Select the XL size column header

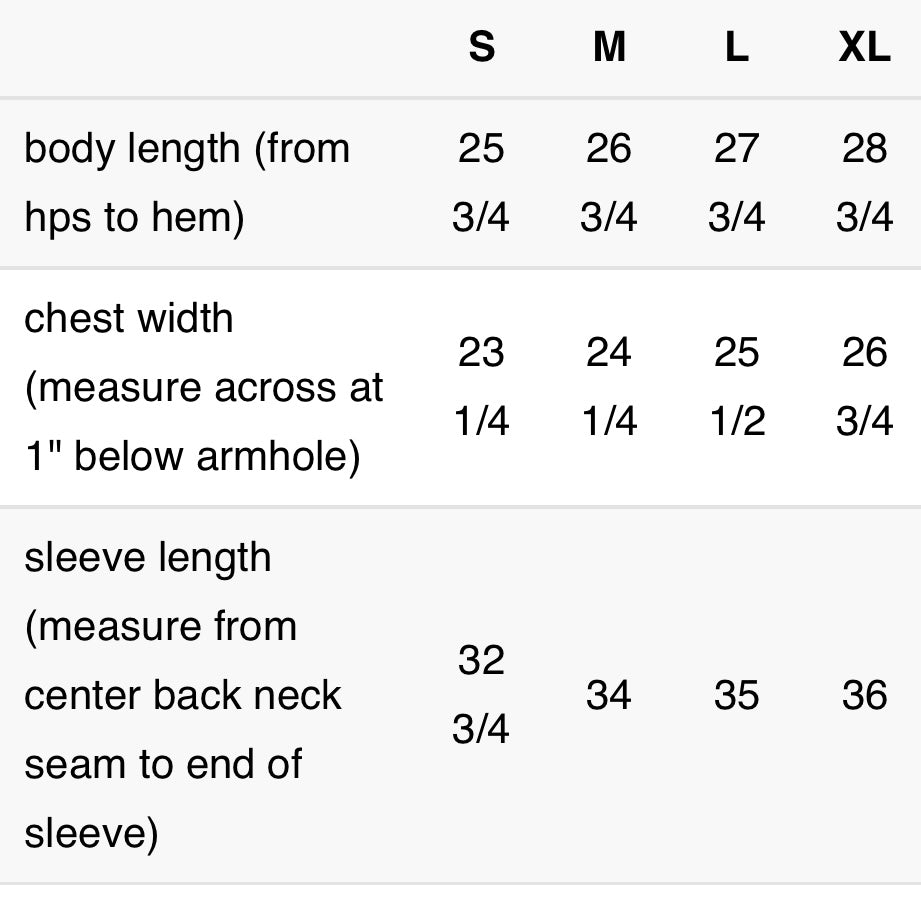[864, 48]
